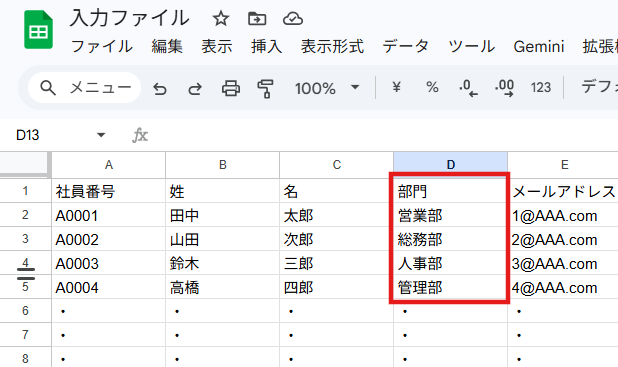The height and width of the screenshot is (367, 618).
Task: Click cell 総務部
Action: 450,239
